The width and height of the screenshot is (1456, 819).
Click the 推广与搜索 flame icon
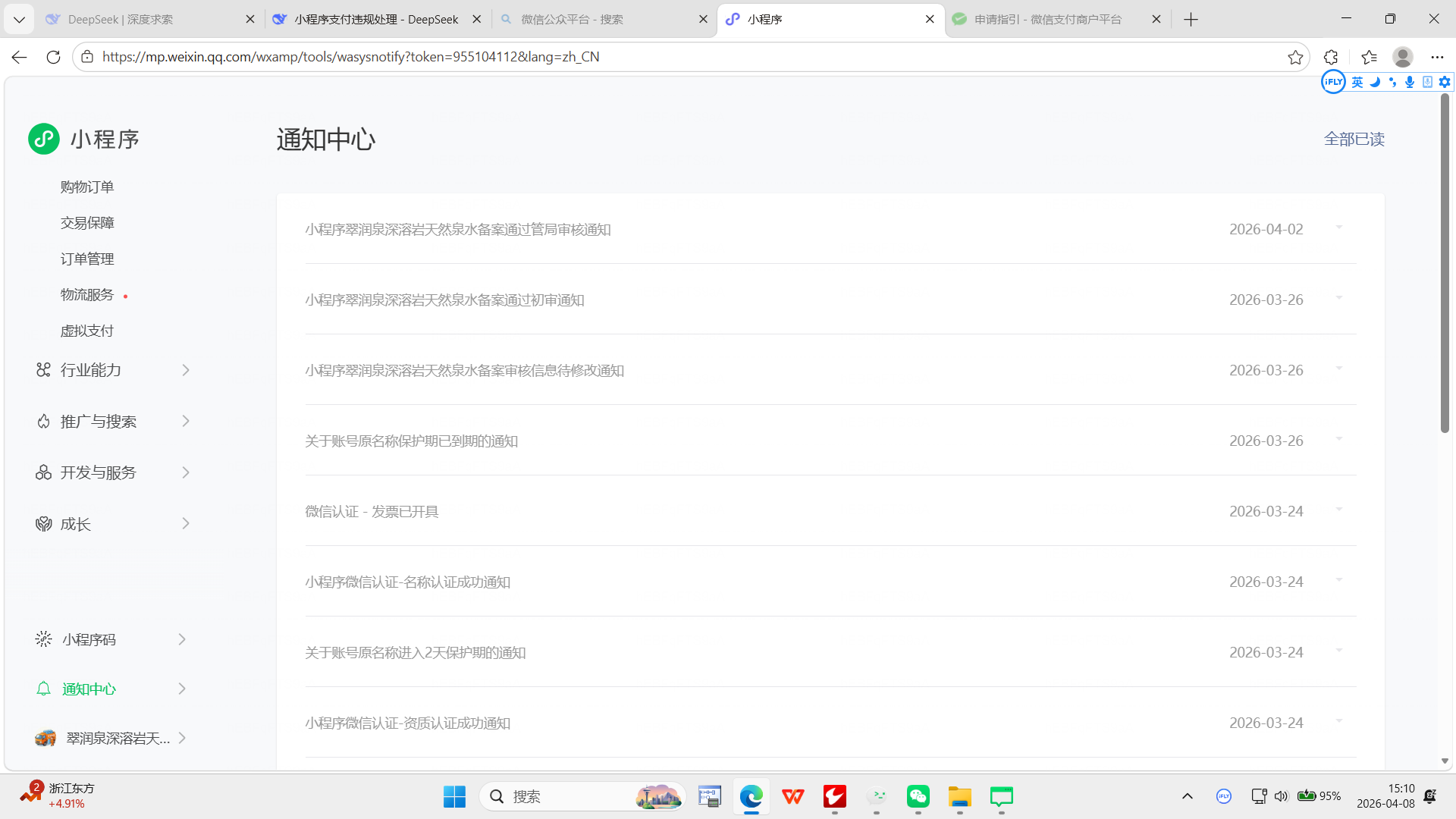(x=43, y=421)
